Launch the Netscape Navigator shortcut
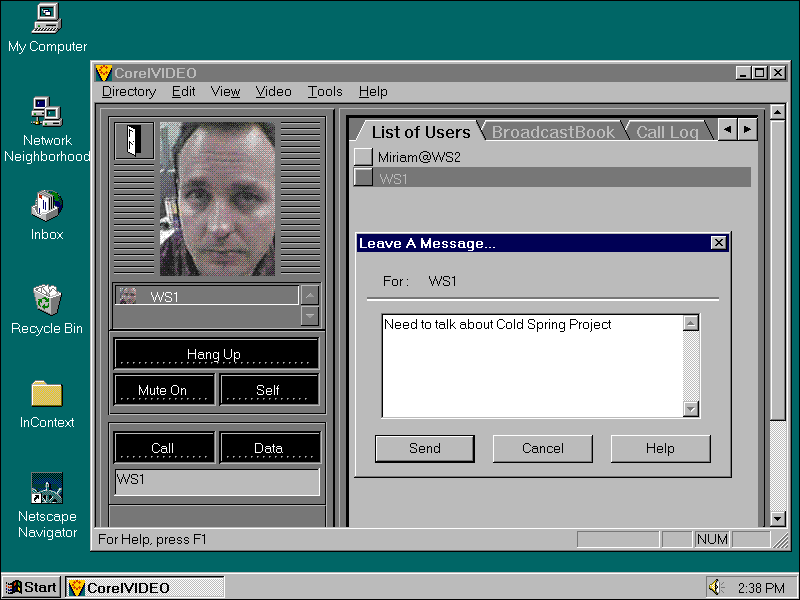Image resolution: width=800 pixels, height=600 pixels. (47, 488)
